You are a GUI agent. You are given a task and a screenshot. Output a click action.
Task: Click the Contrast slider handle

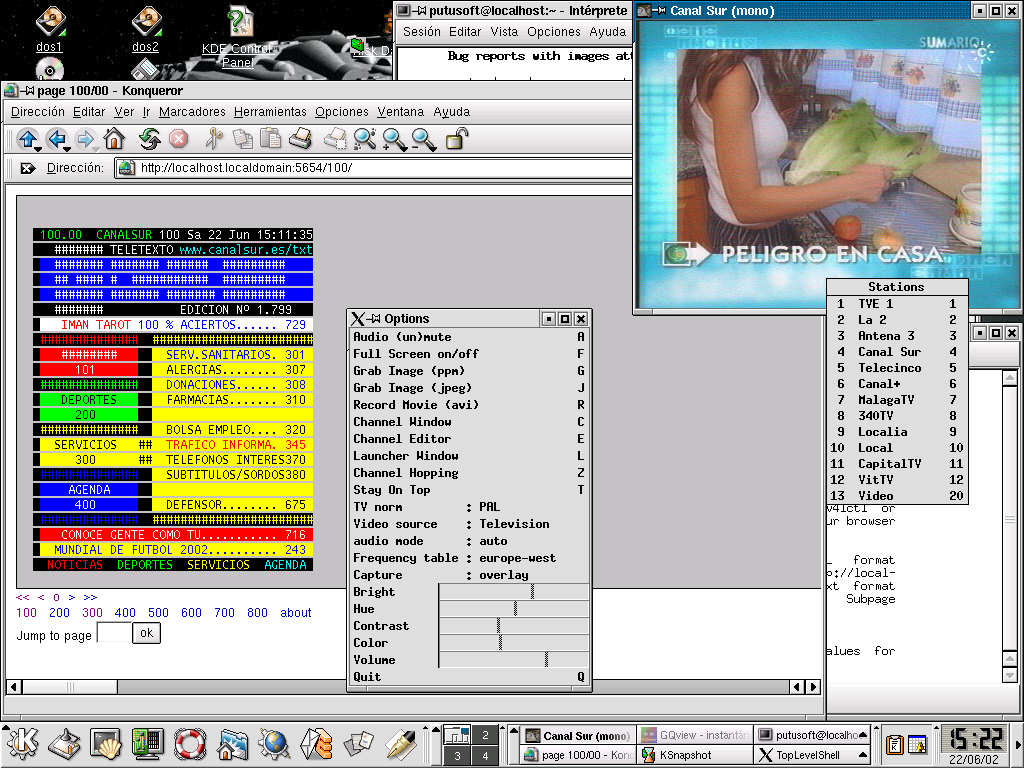click(x=498, y=626)
